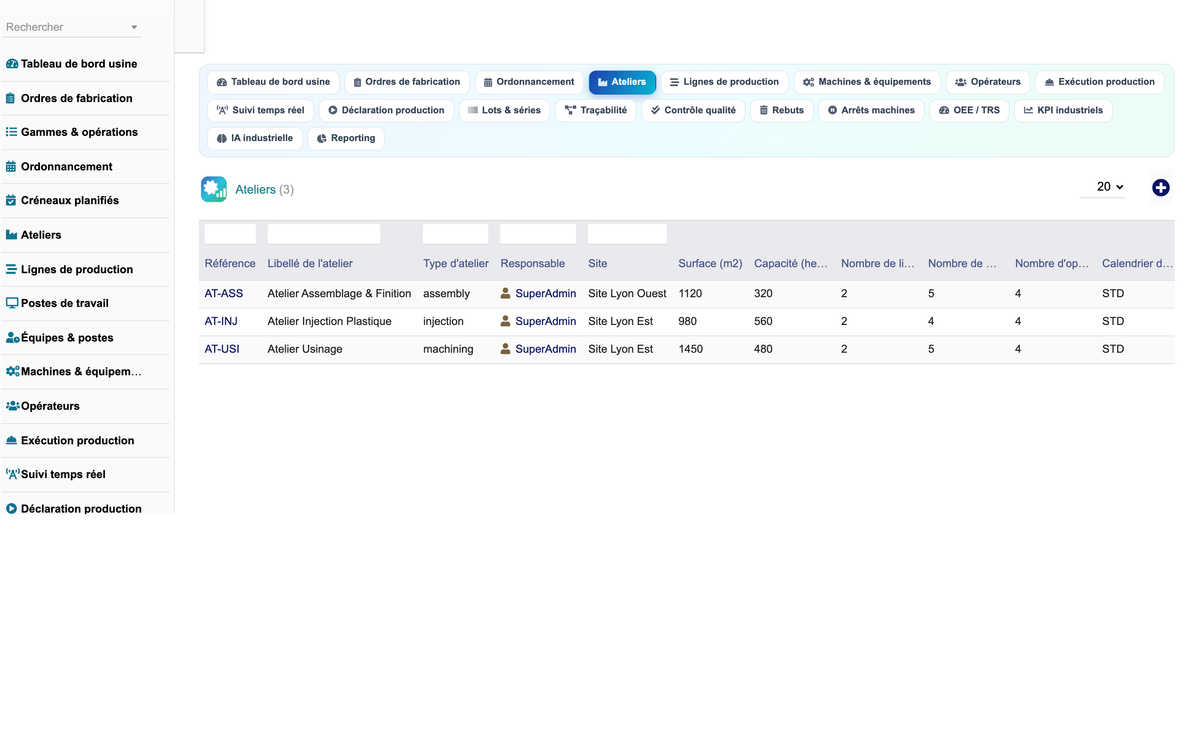Screen dimensions: 1200x743
Task: Click SuperAdmin link in Atelier Injection row
Action: click(x=546, y=321)
